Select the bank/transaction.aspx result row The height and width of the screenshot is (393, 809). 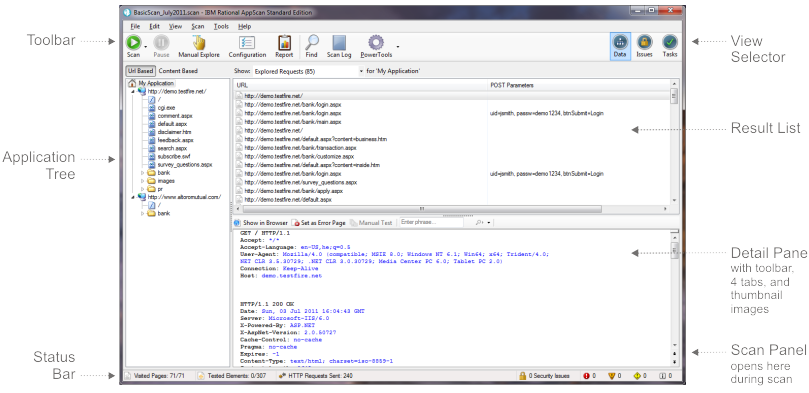pyautogui.click(x=452, y=148)
